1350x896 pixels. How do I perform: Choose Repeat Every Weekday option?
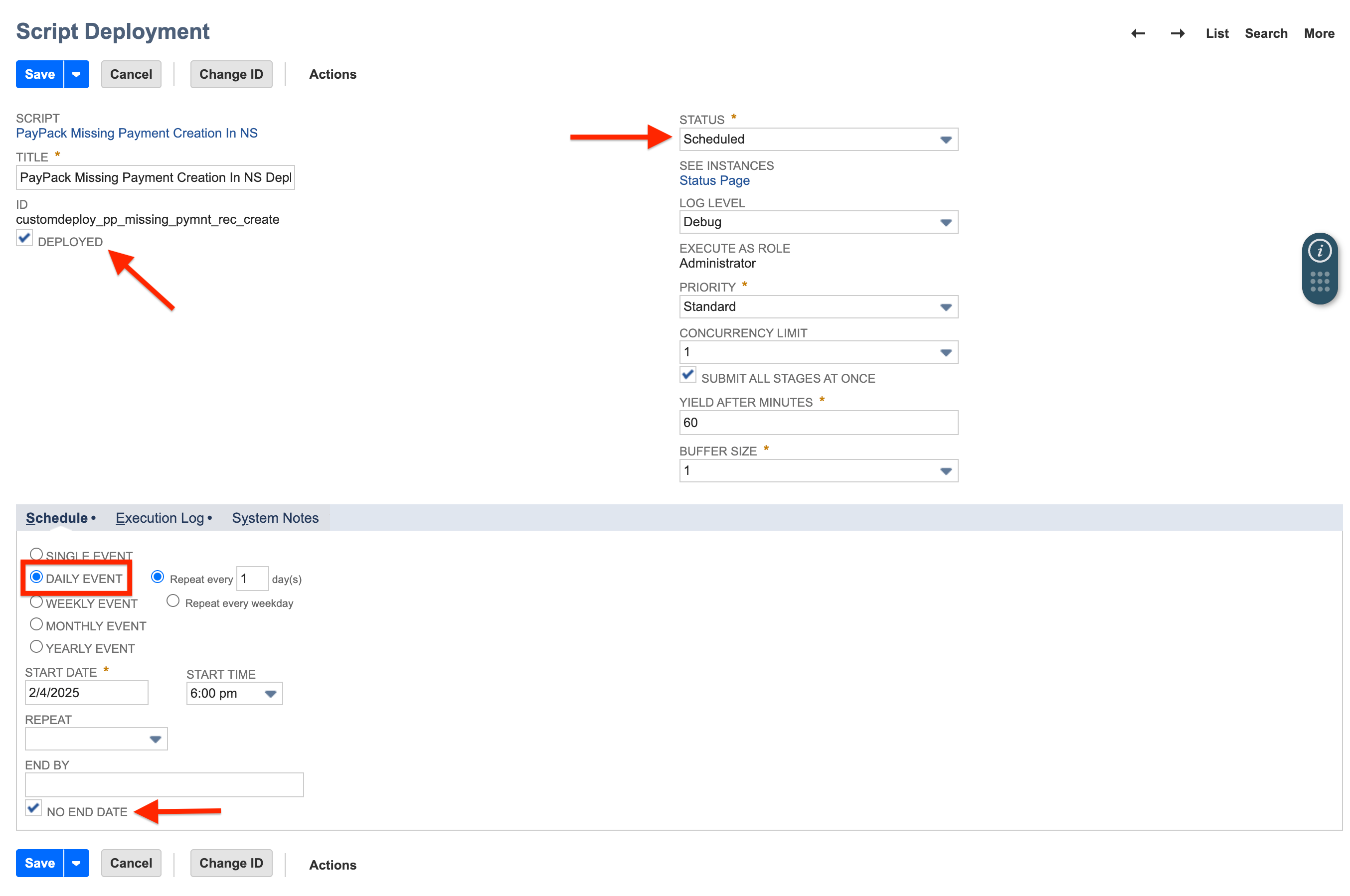tap(172, 600)
